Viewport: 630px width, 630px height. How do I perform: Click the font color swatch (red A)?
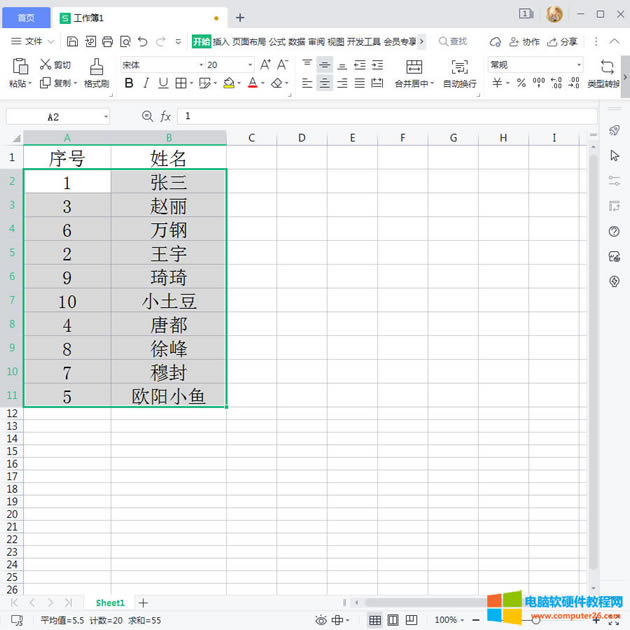pos(252,84)
